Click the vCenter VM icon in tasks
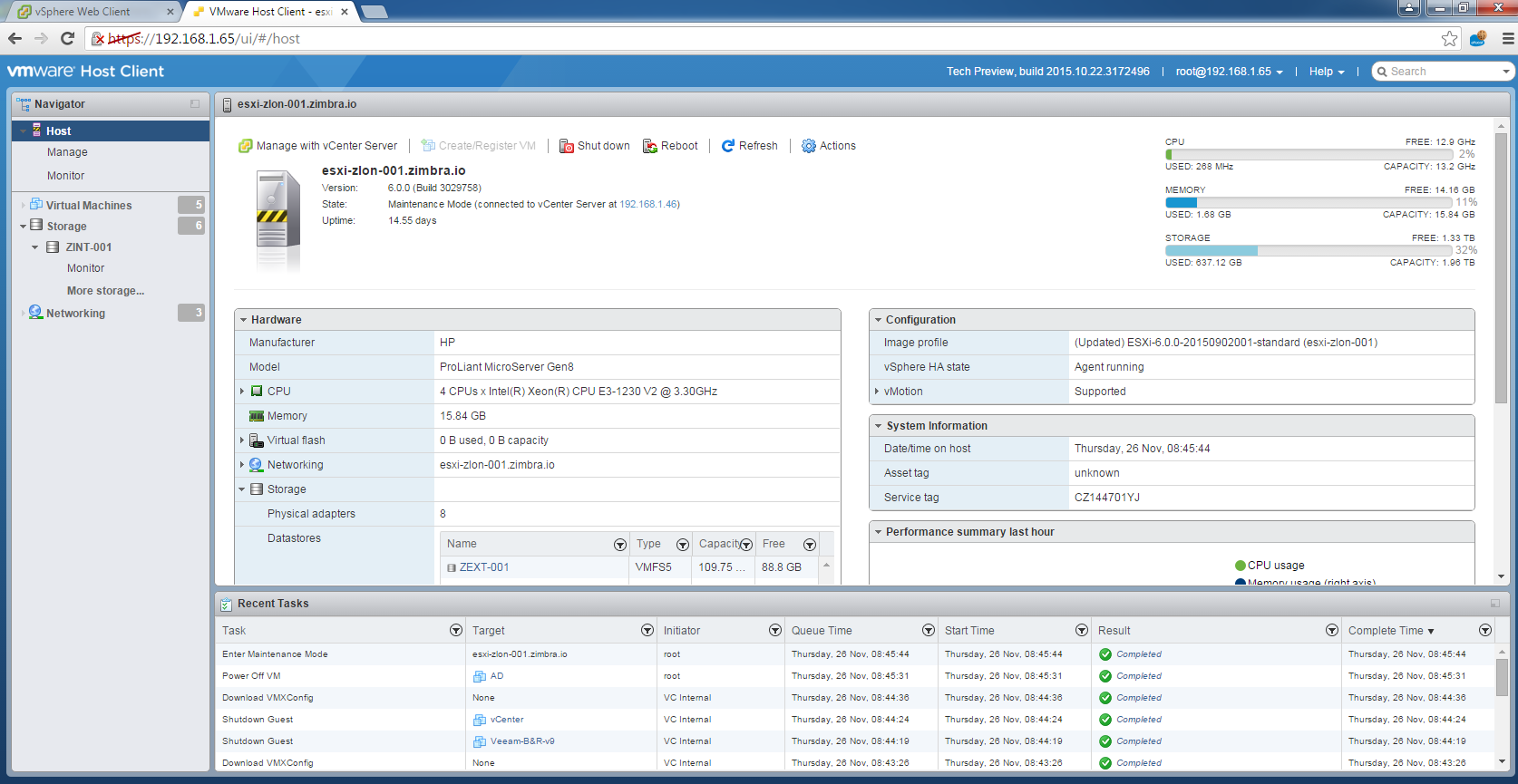Image resolution: width=1518 pixels, height=784 pixels. (x=480, y=720)
